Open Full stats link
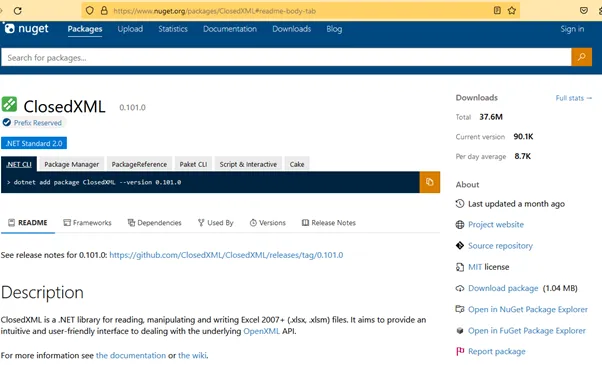602x365 pixels. (574, 98)
